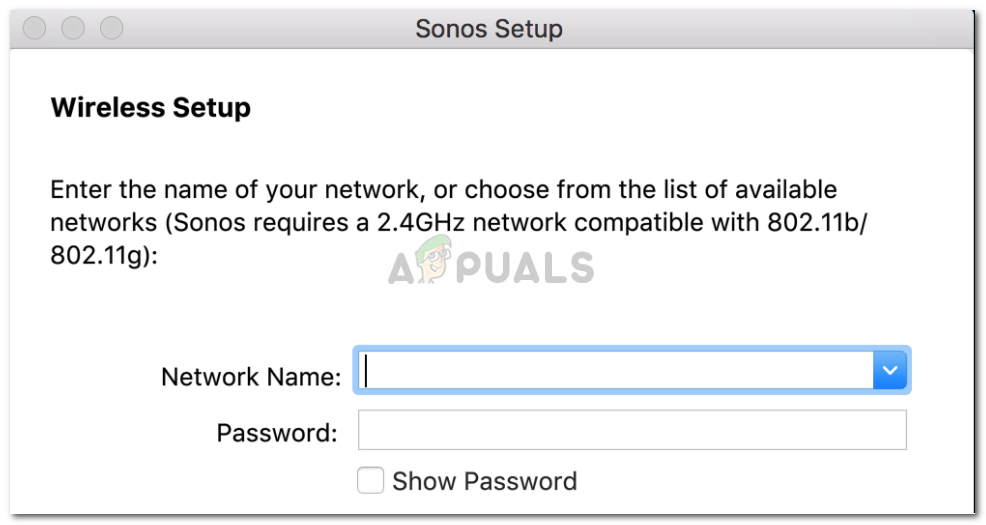
Task: Click inside the Password field
Action: coord(632,431)
